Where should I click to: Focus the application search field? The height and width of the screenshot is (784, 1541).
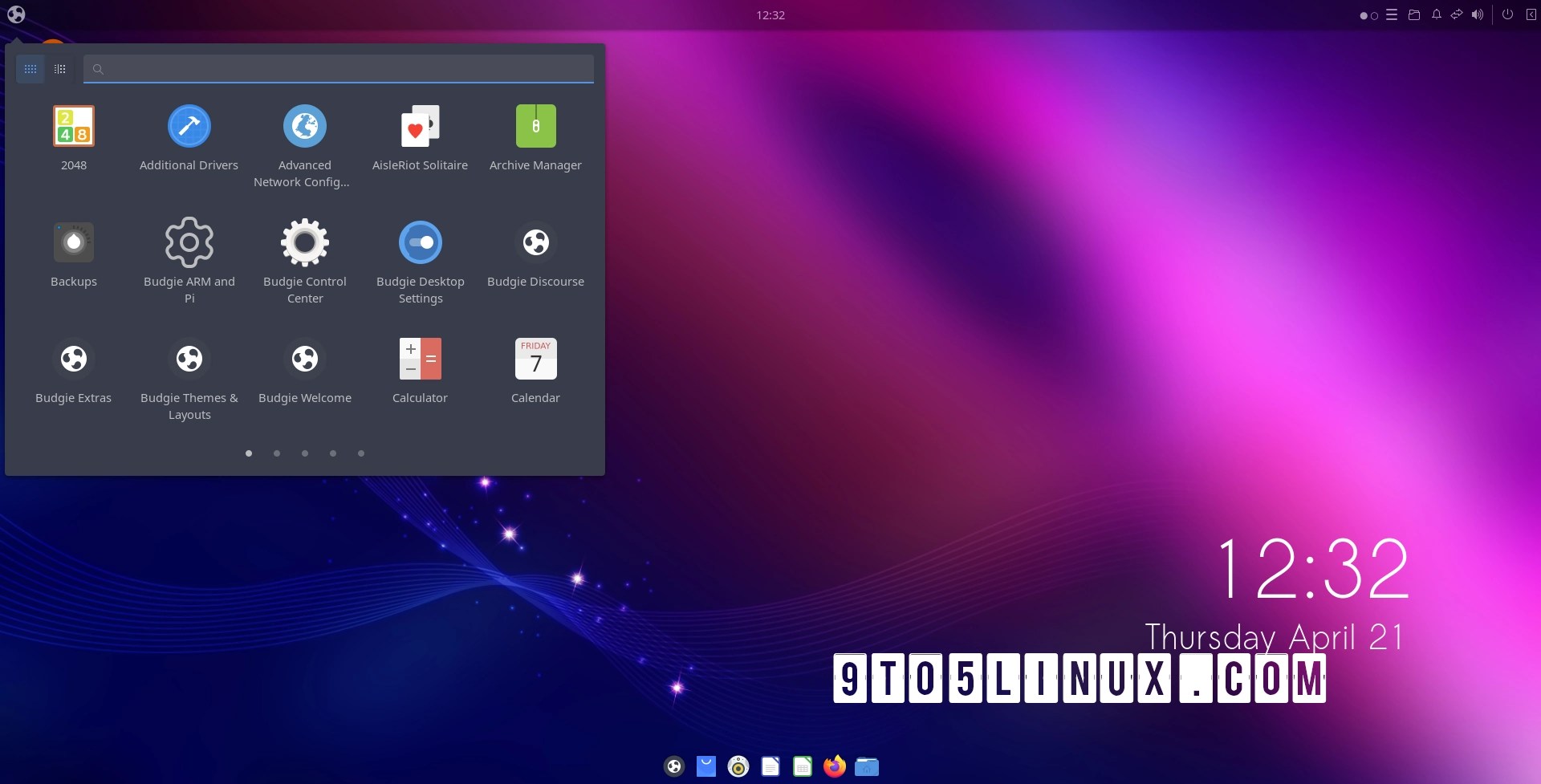[339, 69]
